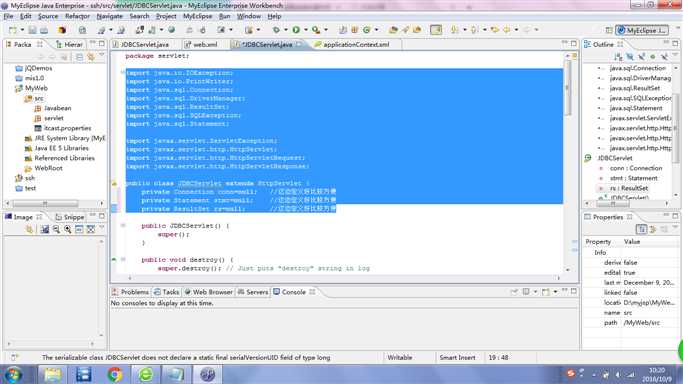683x384 pixels.
Task: Click the last edit location toolbar icon
Action: pos(495,30)
